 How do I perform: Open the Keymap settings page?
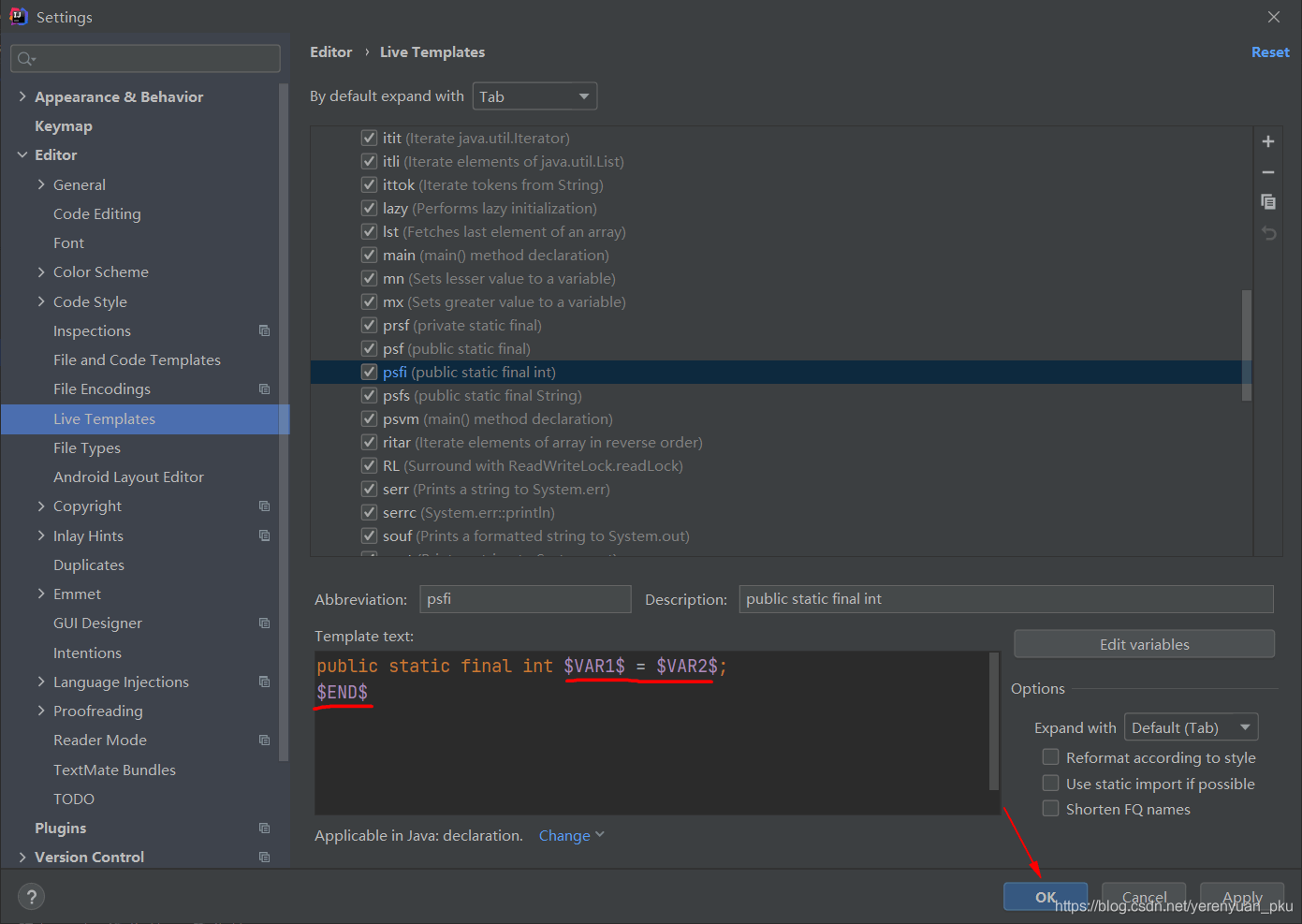pyautogui.click(x=64, y=125)
